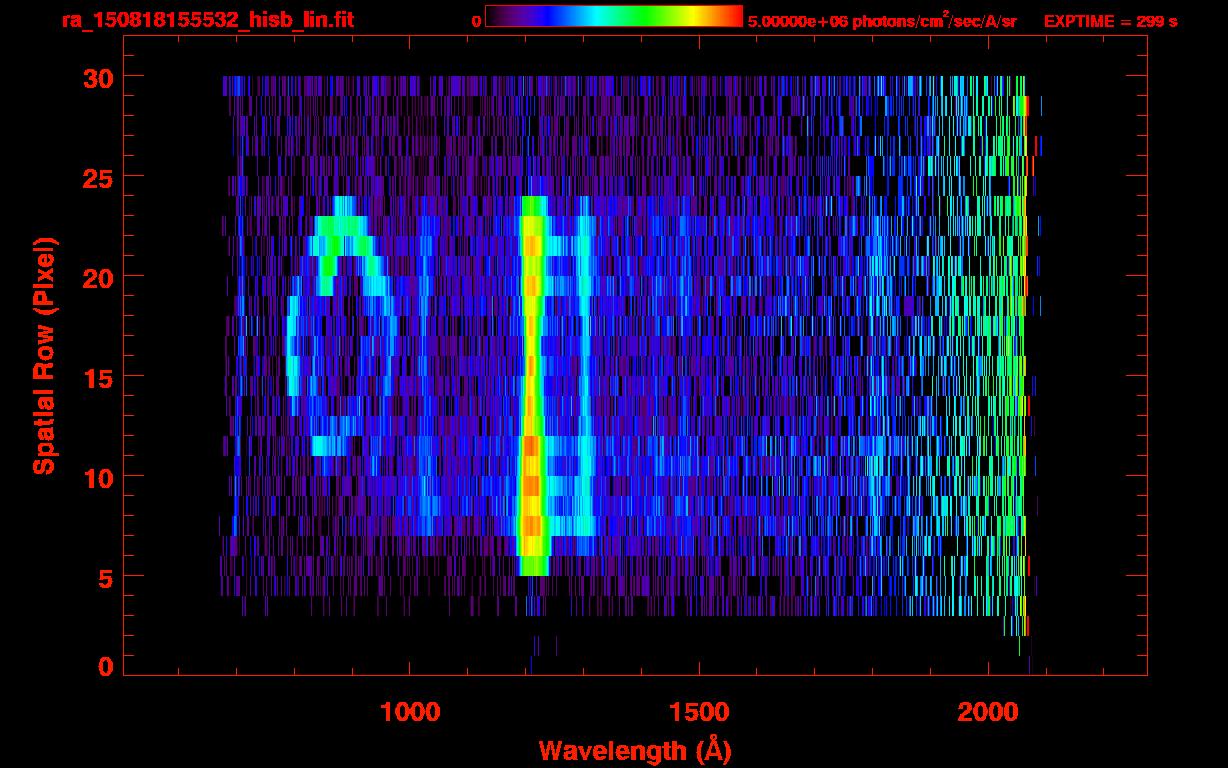Click the y-axis tick label 5

pos(105,577)
